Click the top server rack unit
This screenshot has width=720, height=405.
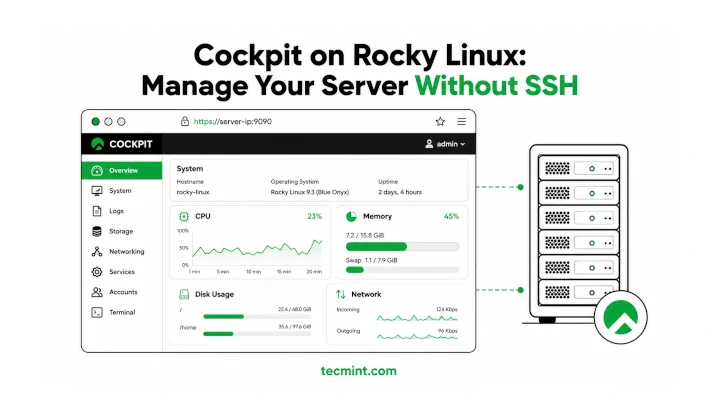point(579,169)
